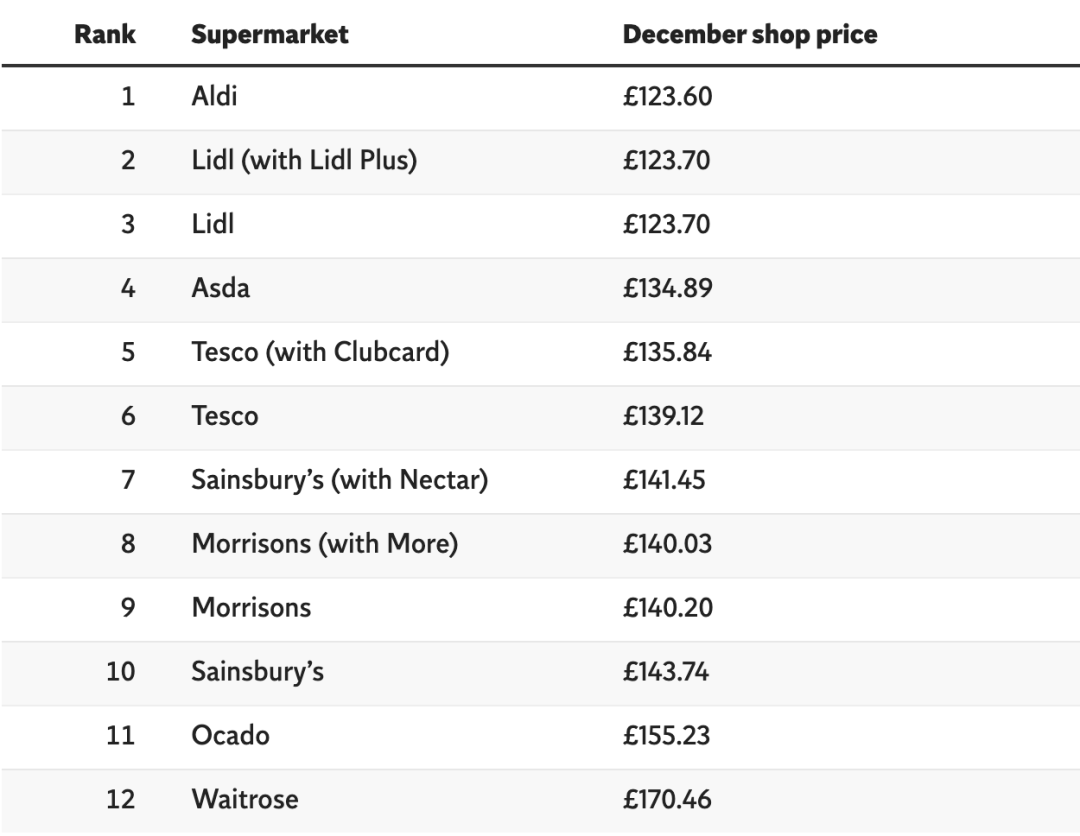Click the Asda supermarket name

(221, 288)
